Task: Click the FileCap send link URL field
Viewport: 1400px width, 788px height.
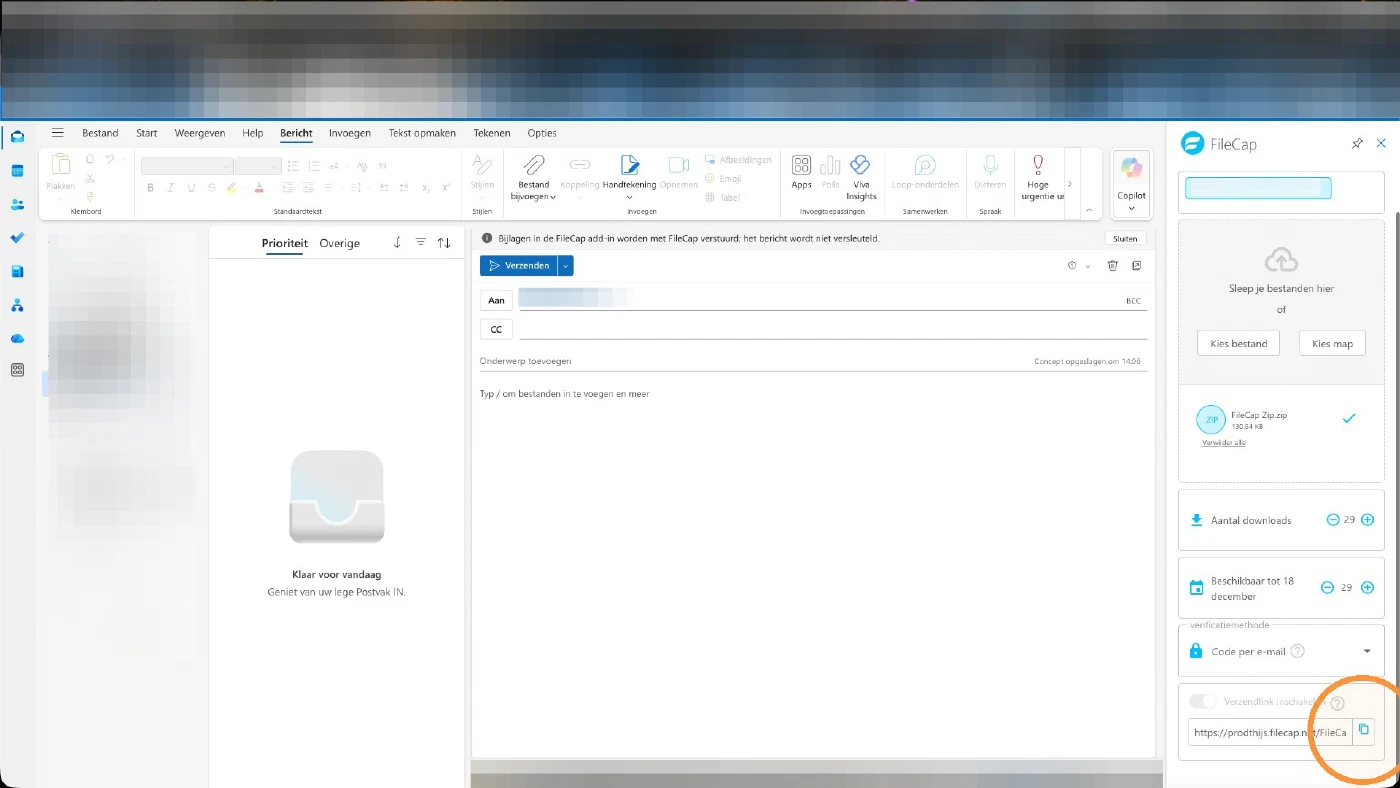Action: tap(1270, 732)
